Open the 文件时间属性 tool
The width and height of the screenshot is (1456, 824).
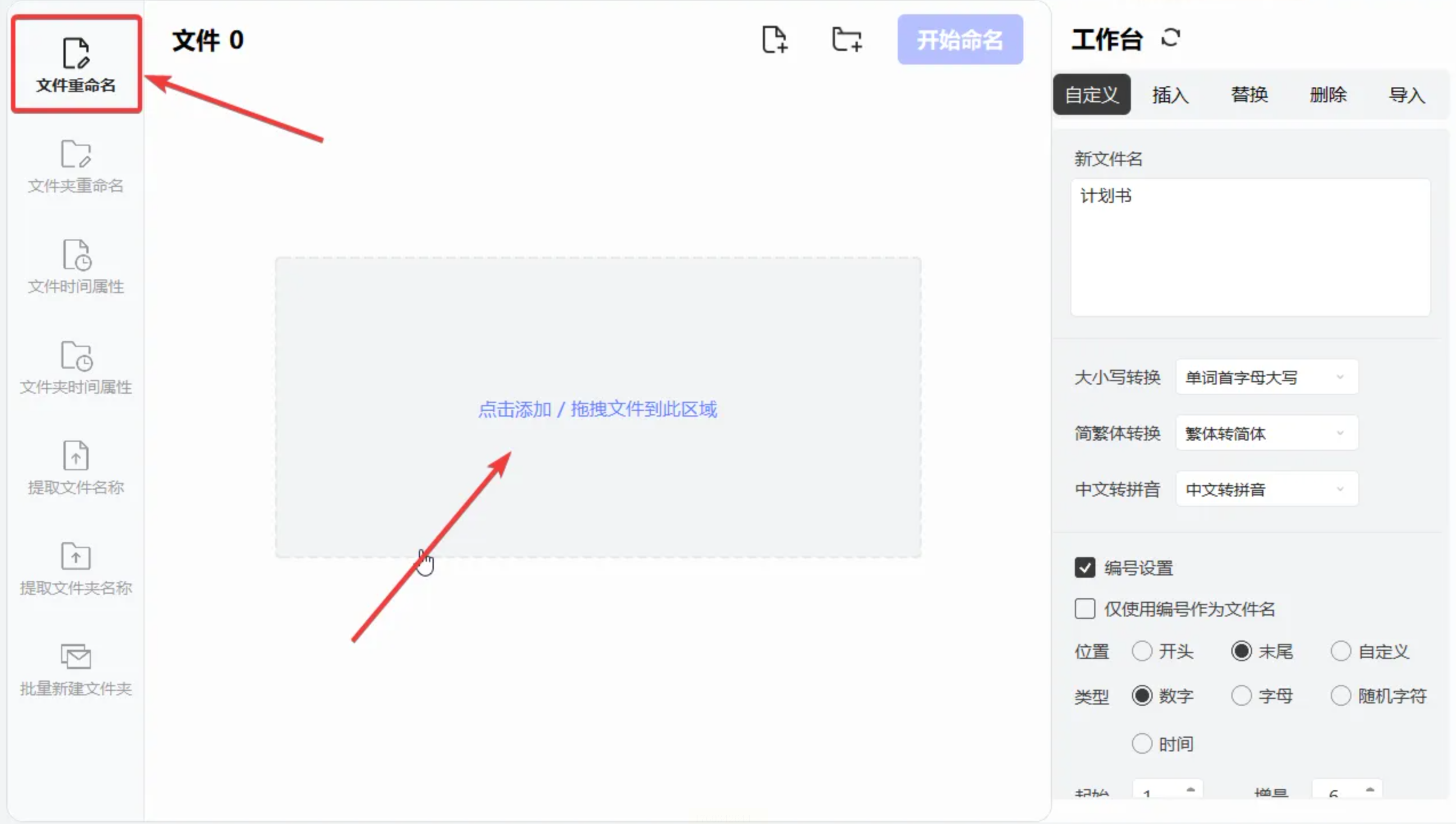[76, 266]
